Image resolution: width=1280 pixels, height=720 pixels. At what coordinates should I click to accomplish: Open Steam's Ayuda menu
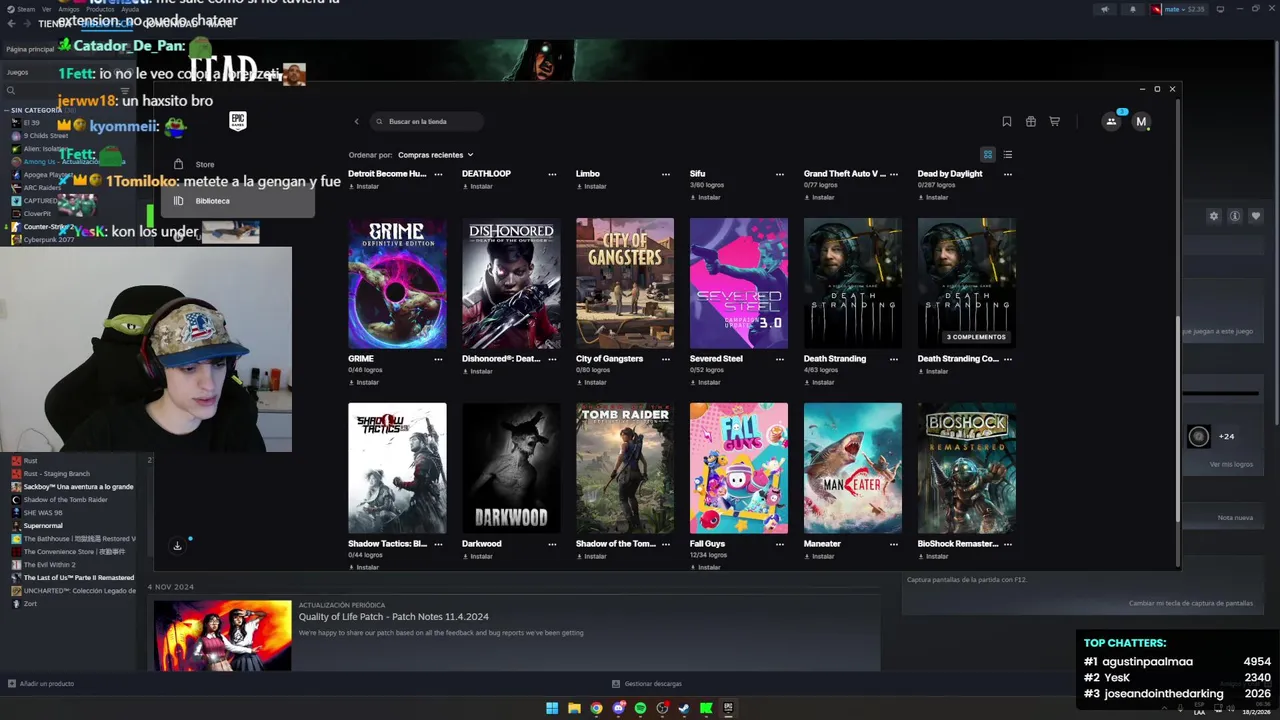(x=130, y=9)
